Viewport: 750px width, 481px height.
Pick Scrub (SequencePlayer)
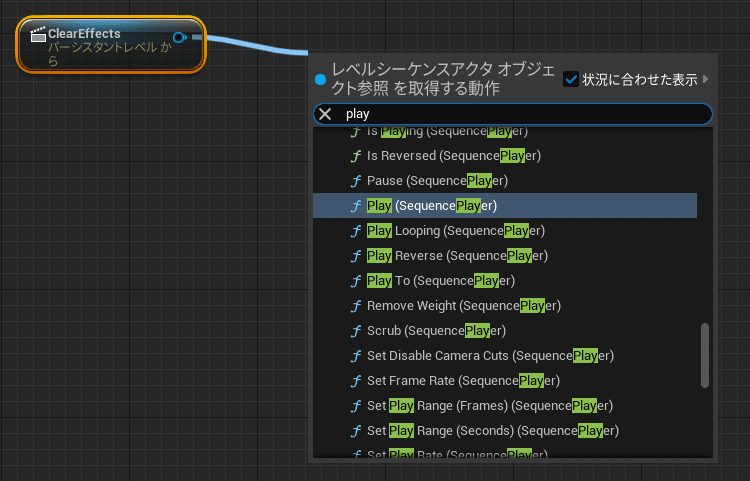(x=505, y=331)
